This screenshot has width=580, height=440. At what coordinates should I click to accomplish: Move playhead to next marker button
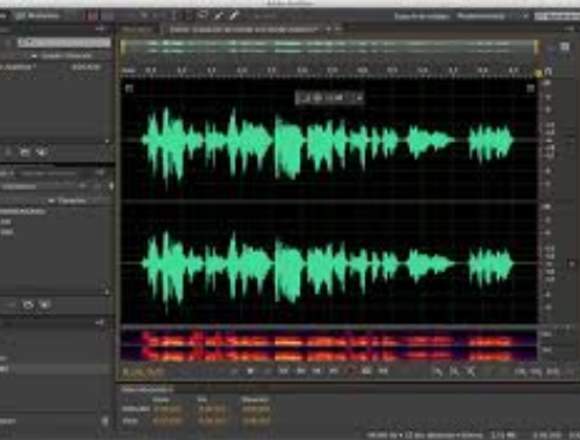pos(333,371)
